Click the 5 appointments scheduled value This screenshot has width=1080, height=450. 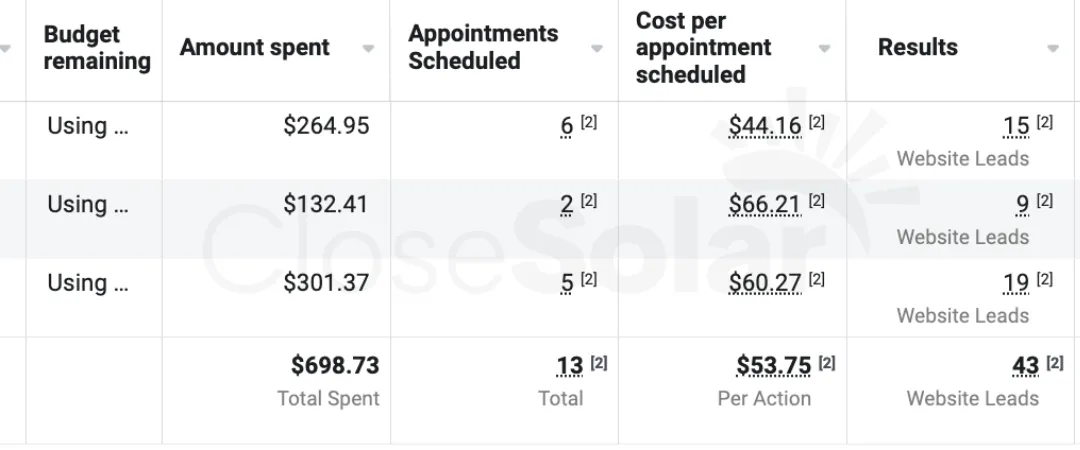tap(567, 283)
